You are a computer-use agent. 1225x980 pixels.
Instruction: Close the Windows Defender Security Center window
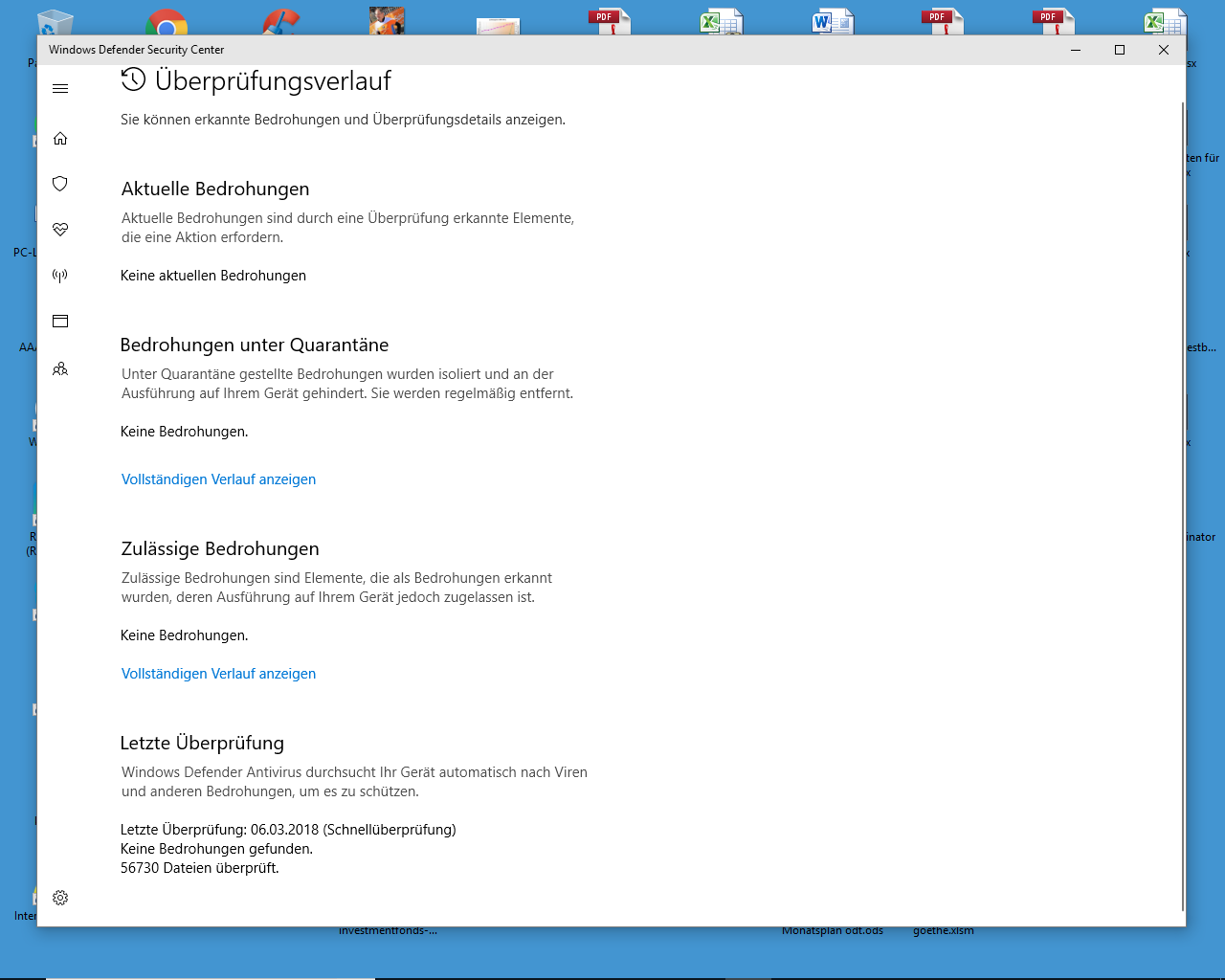pos(1164,50)
